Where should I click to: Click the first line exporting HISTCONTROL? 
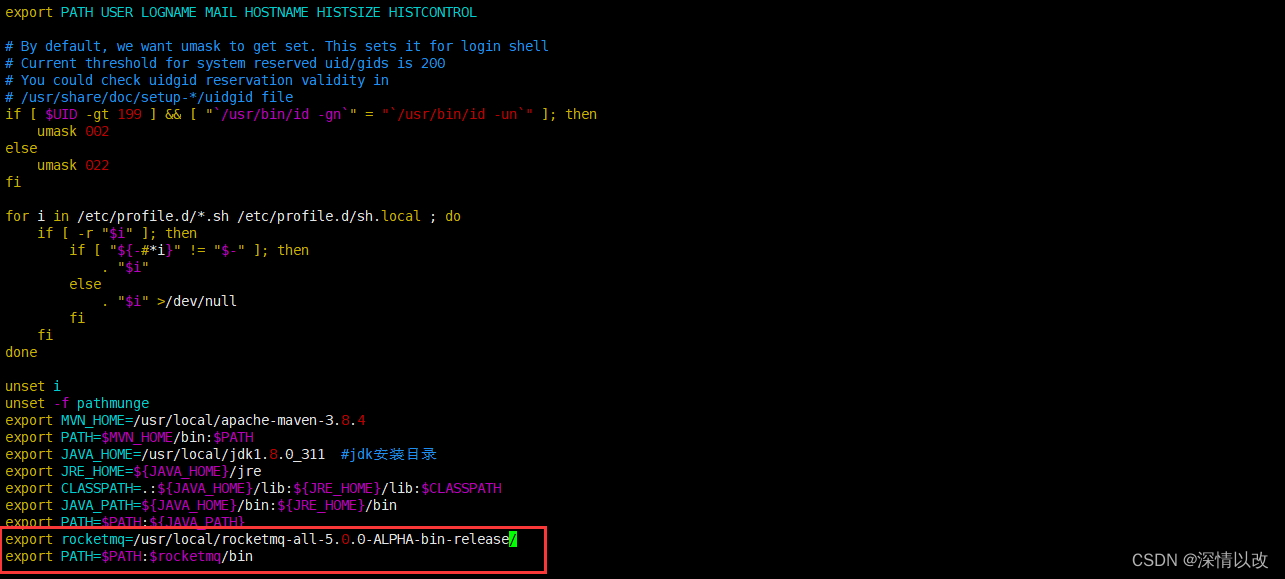point(241,12)
